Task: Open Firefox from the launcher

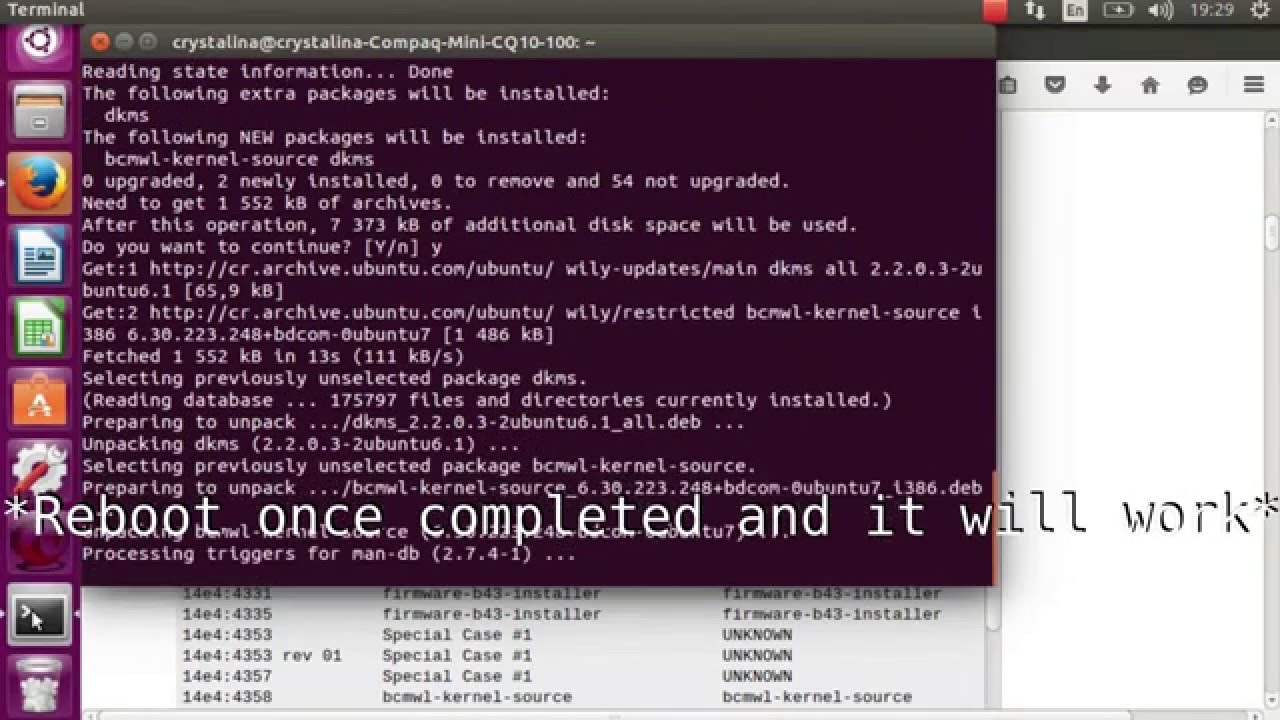Action: [x=40, y=184]
